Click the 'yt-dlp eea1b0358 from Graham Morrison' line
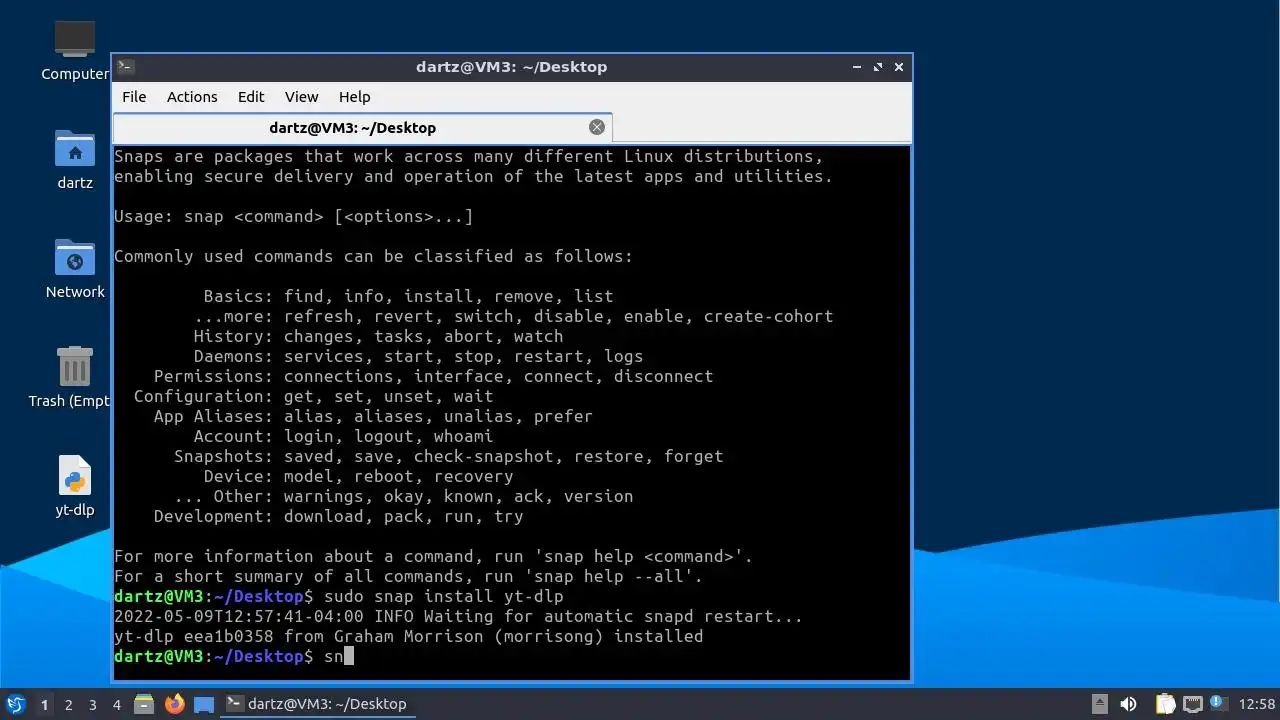The width and height of the screenshot is (1280, 720). pyautogui.click(x=409, y=636)
